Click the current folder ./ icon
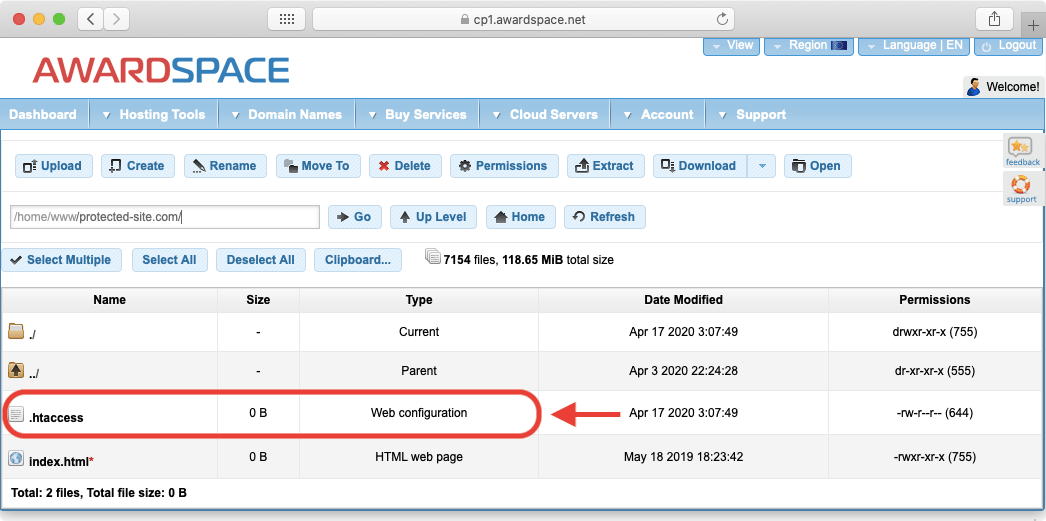1046x521 pixels. pyautogui.click(x=15, y=331)
